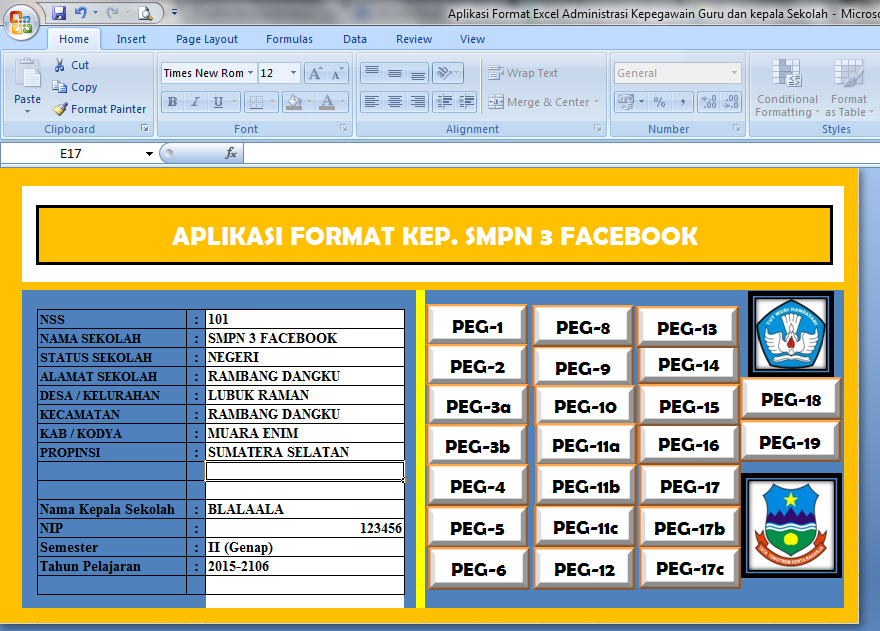
Task: Open the Font dialog launcher
Action: coord(343,129)
